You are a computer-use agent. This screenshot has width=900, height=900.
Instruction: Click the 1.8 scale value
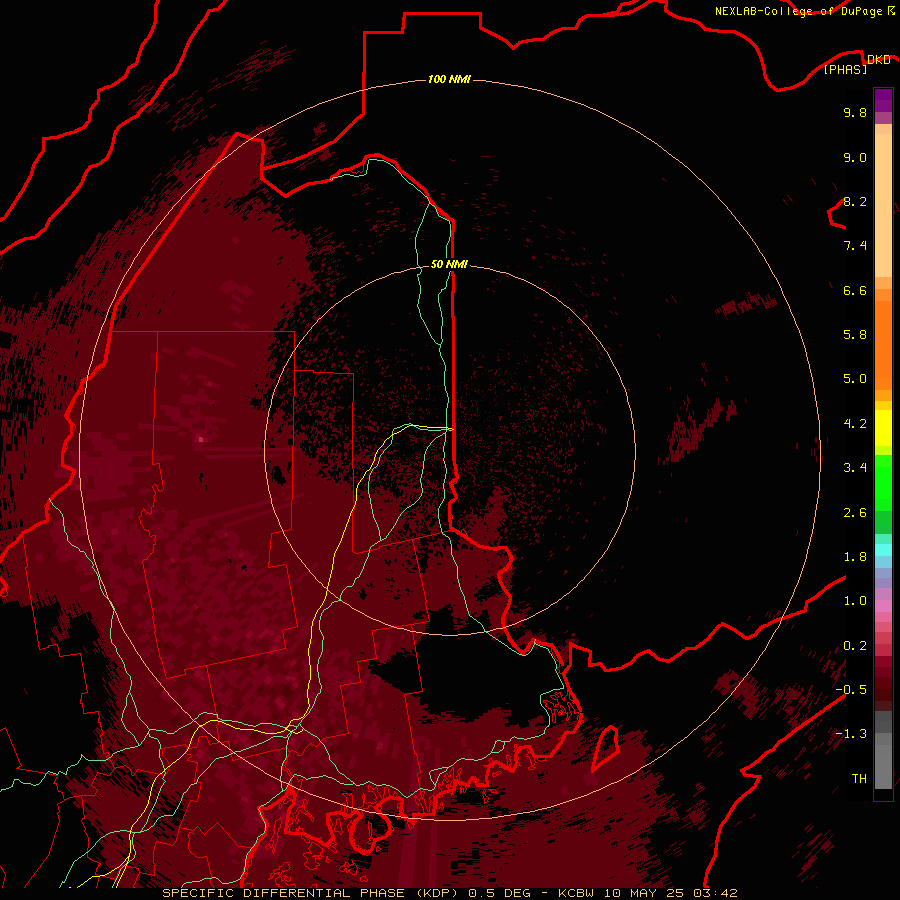coord(855,557)
